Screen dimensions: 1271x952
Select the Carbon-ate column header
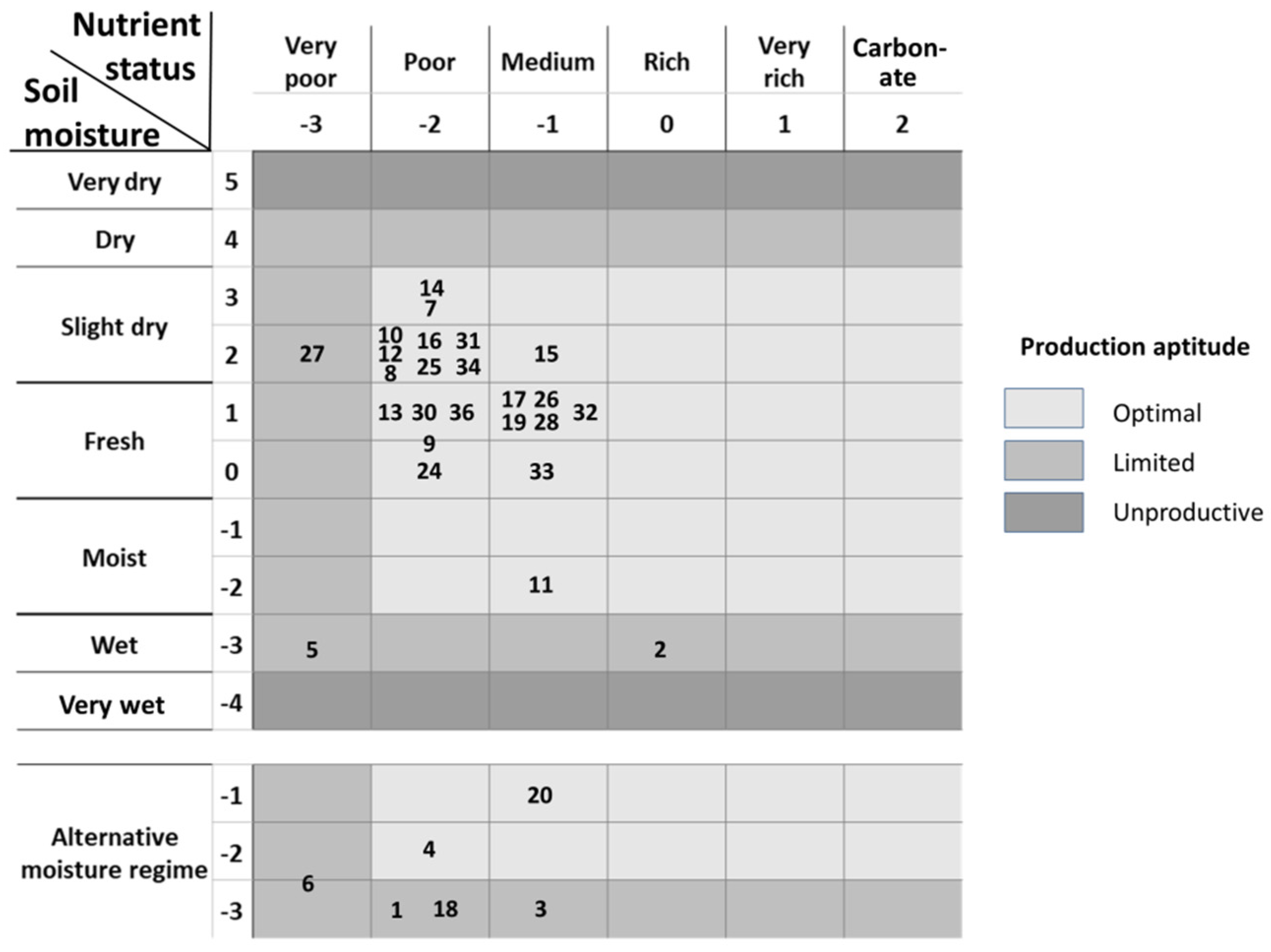click(x=899, y=62)
